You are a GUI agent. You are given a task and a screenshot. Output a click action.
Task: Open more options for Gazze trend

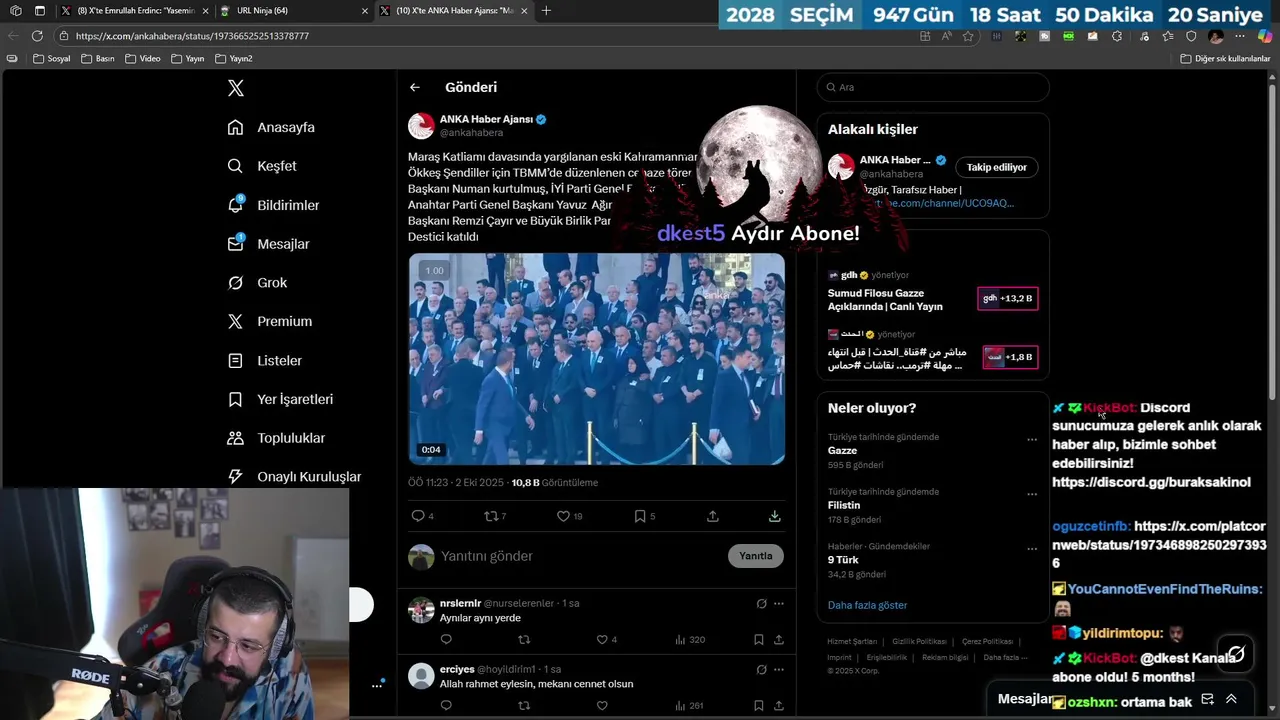click(x=1032, y=439)
